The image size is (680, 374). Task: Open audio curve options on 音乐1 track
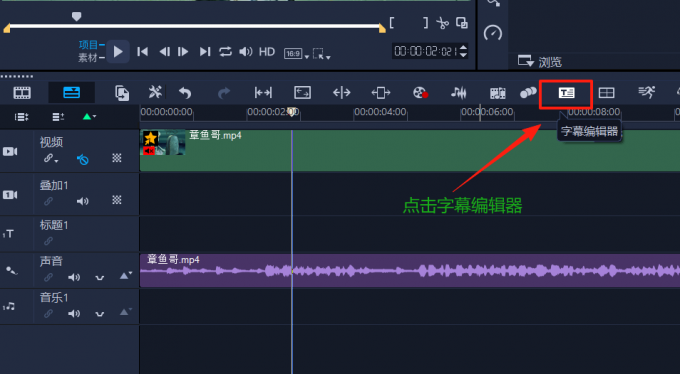pyautogui.click(x=100, y=314)
